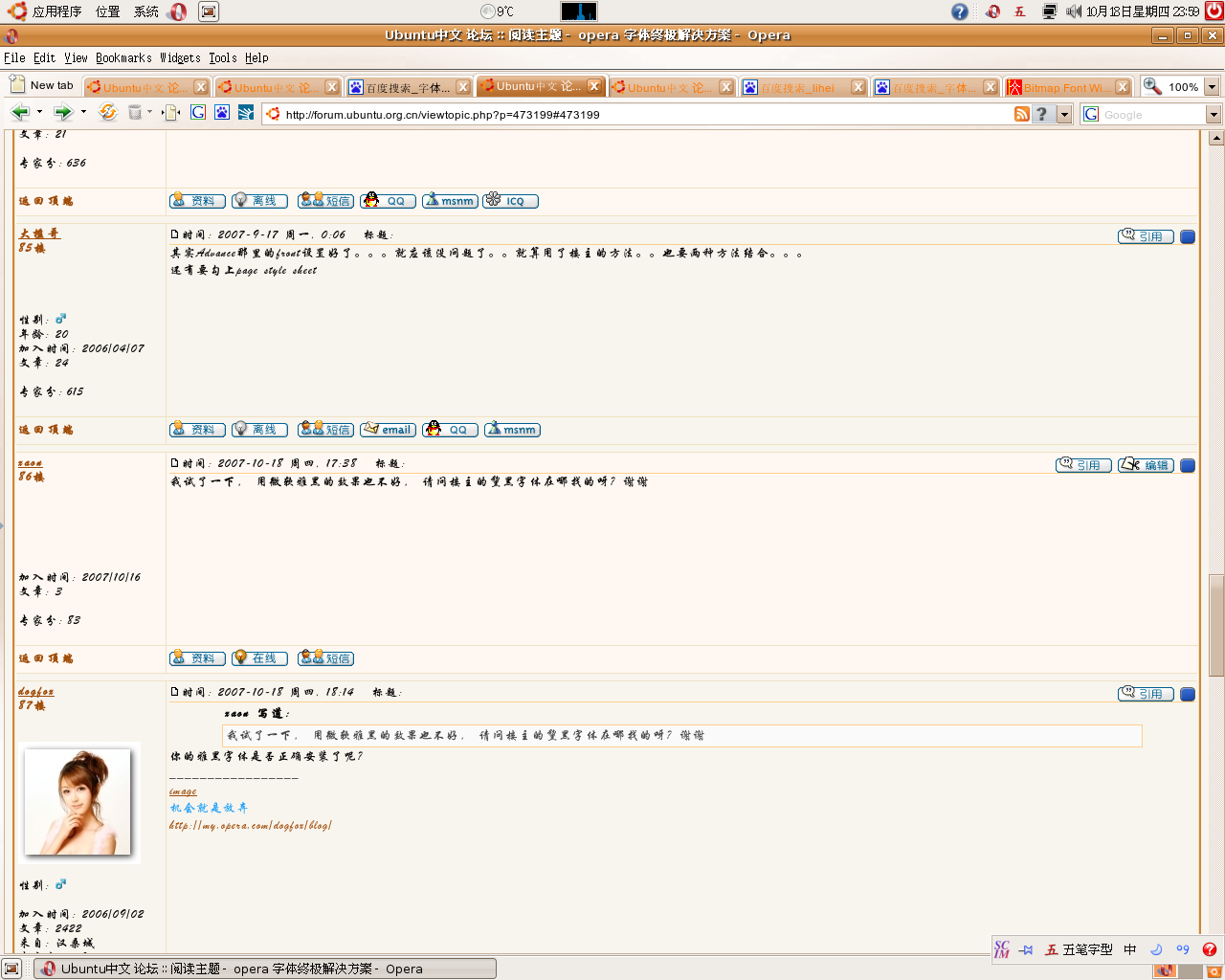1225x980 pixels.
Task: Open the Forward button history dropdown arrow
Action: point(83,113)
